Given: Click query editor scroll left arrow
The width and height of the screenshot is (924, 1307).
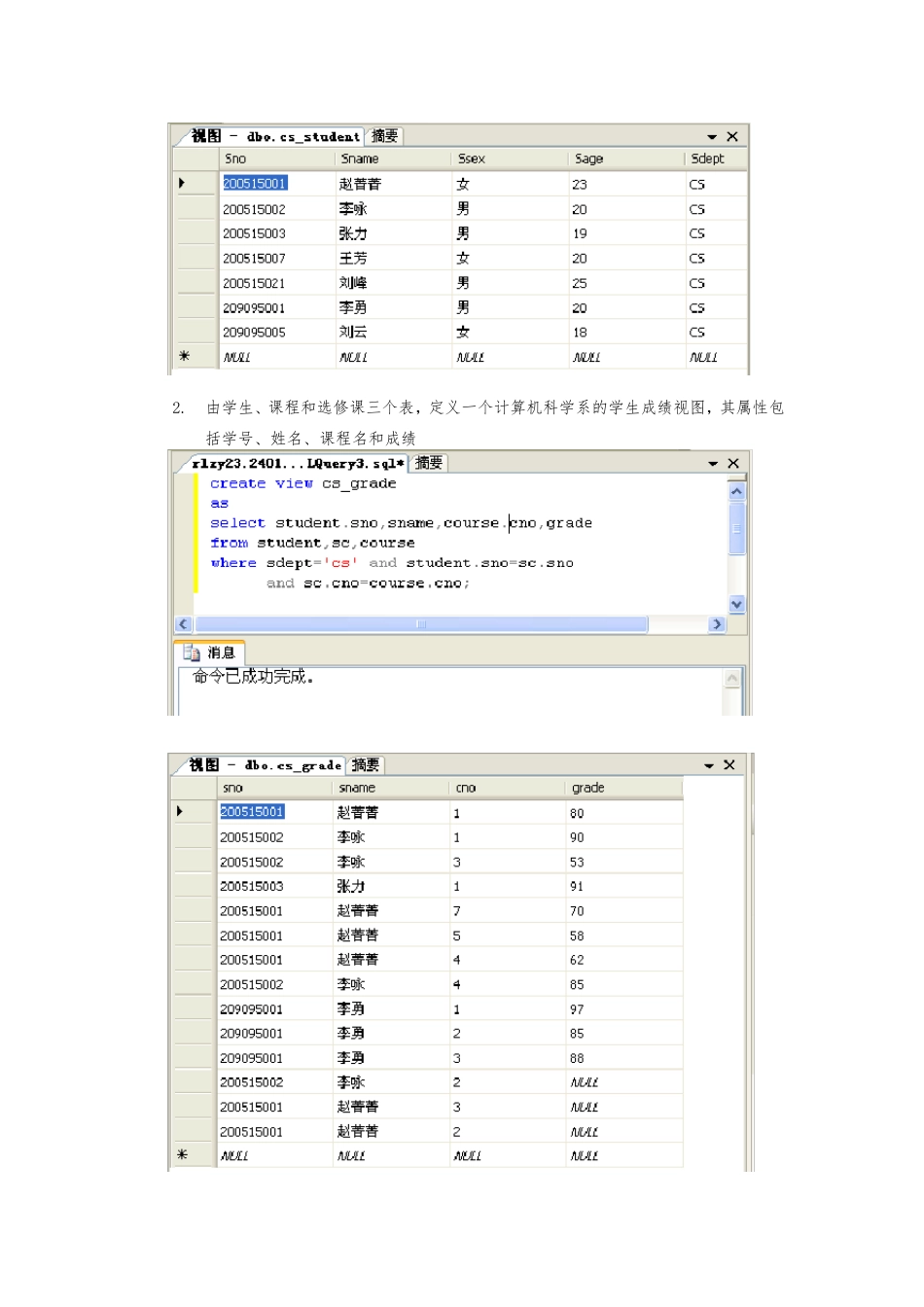Looking at the screenshot, I should coord(183,624).
